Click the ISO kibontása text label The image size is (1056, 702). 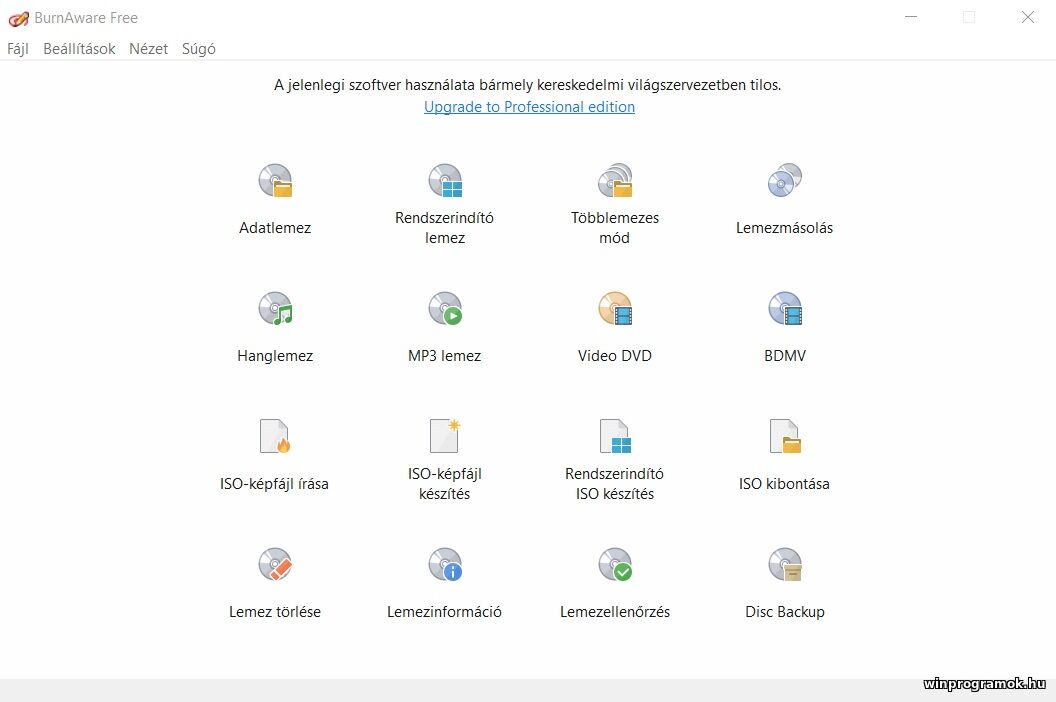coord(785,484)
